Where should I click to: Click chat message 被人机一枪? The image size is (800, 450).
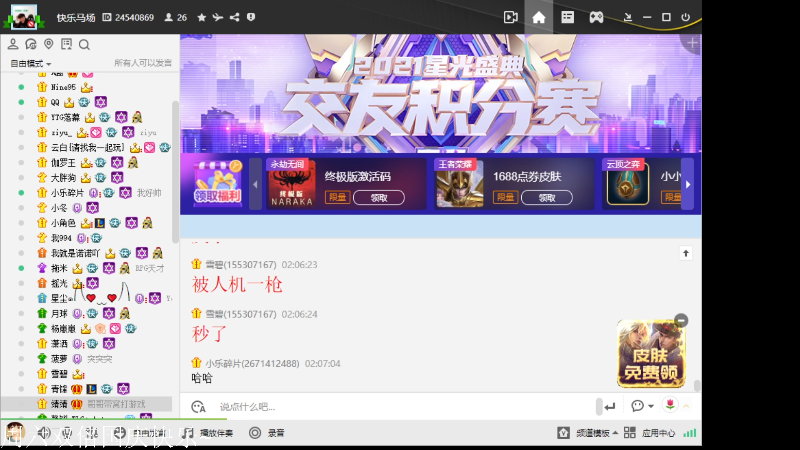tap(237, 285)
